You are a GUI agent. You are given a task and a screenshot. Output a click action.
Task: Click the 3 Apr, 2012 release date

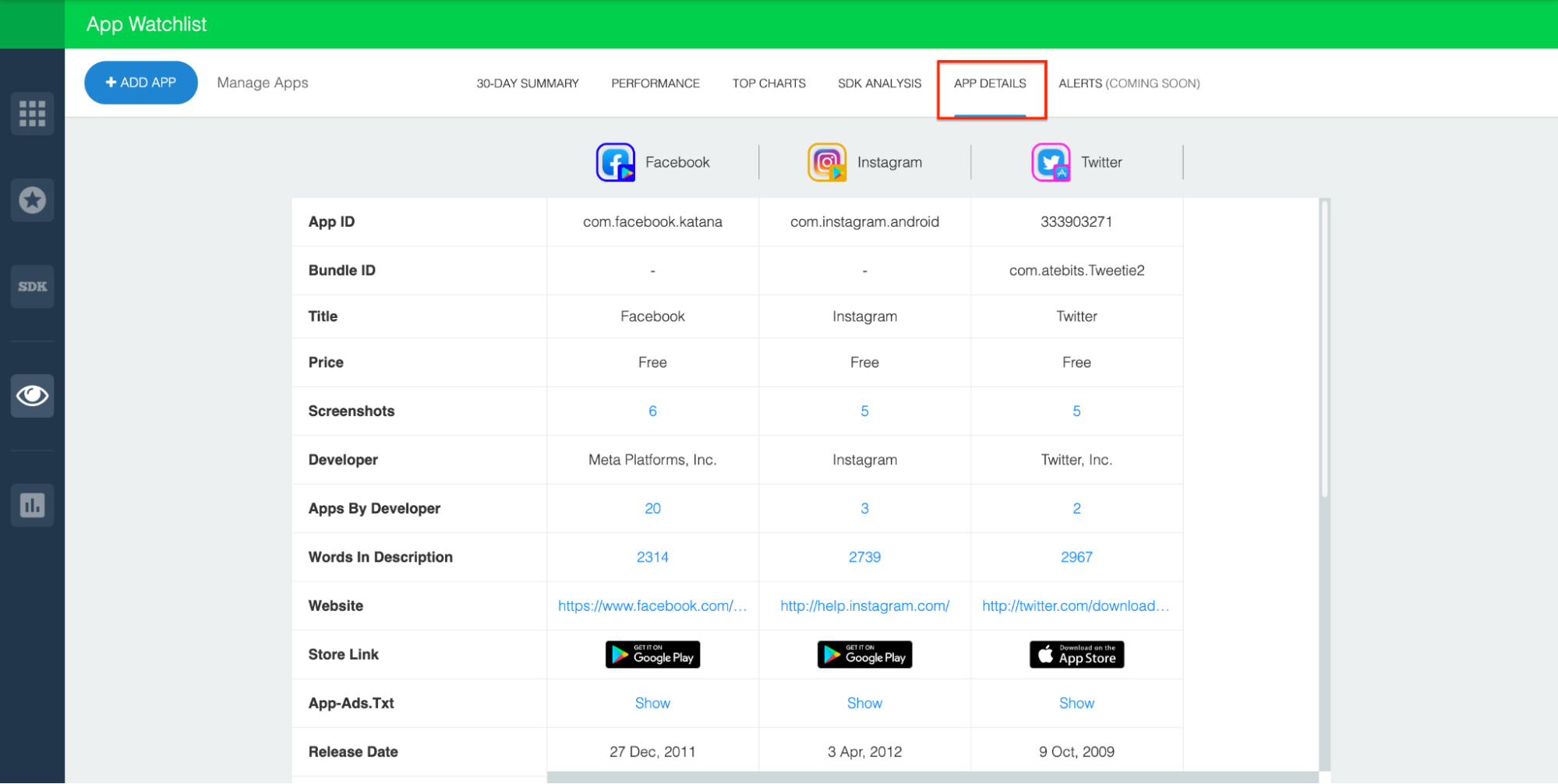864,752
